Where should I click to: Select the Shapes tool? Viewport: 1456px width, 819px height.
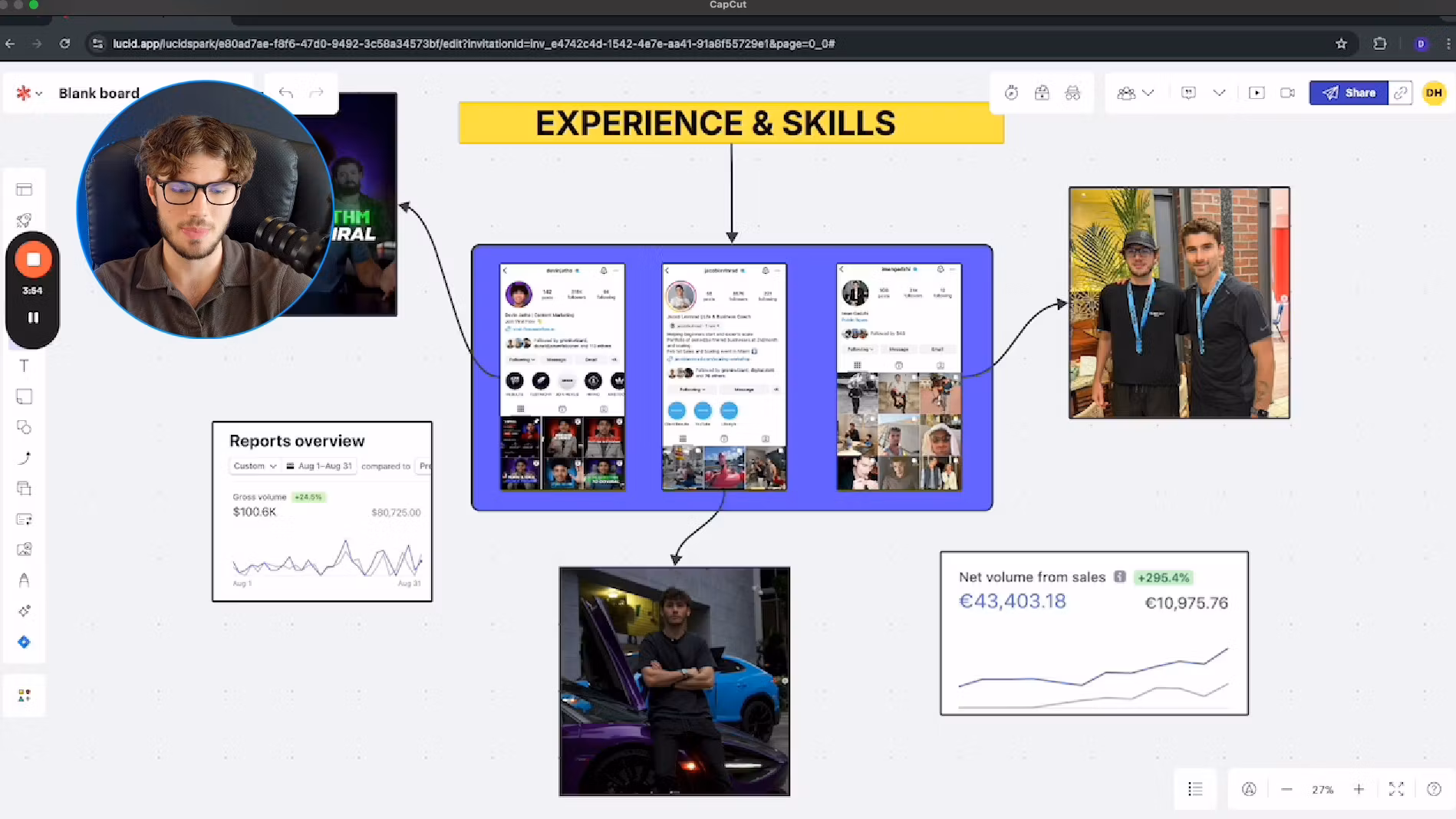24,427
